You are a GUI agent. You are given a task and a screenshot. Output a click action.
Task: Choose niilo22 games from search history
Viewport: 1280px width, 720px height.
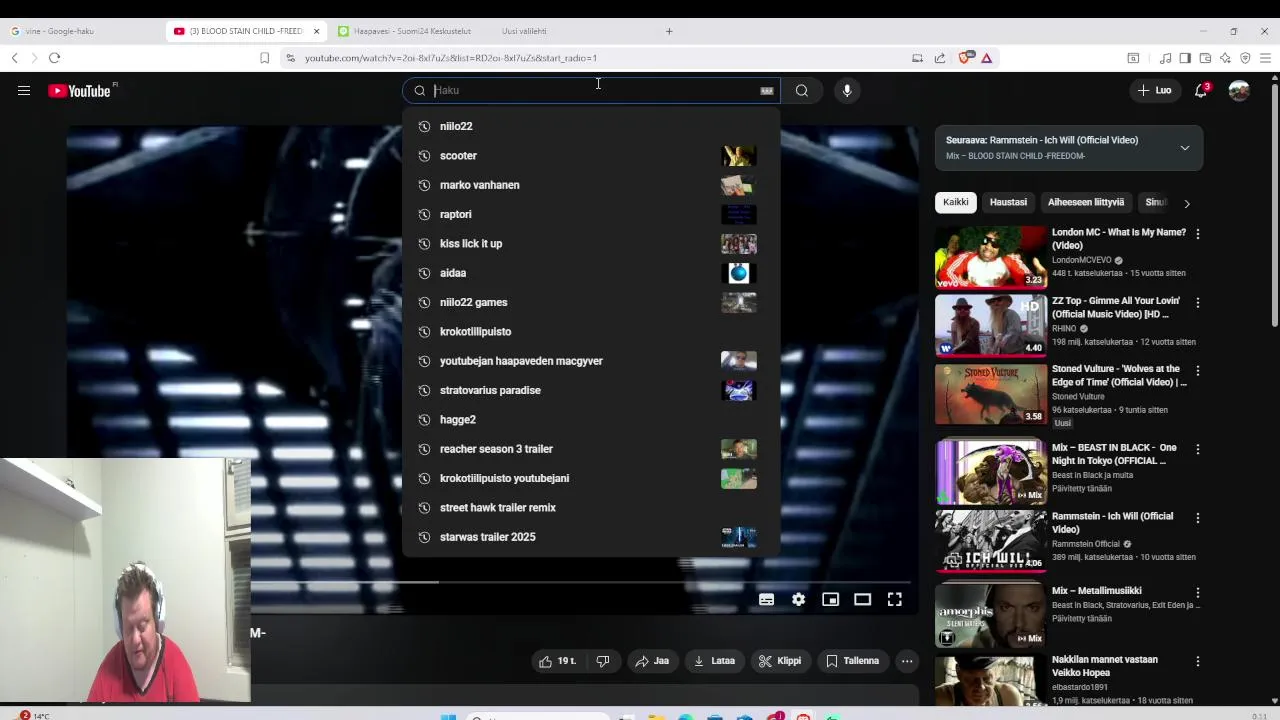591,302
